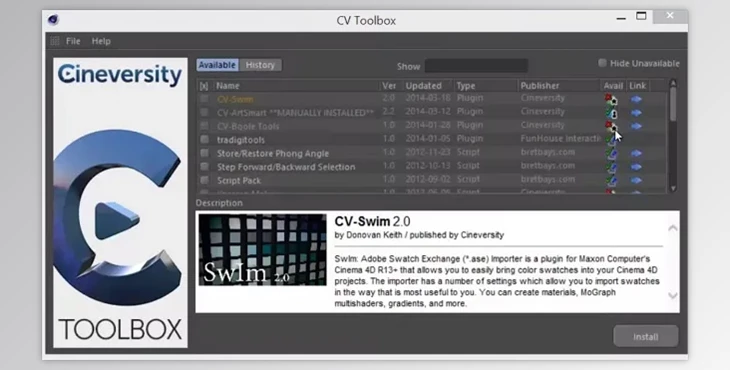
Task: Switch to the History tab
Action: click(x=260, y=65)
